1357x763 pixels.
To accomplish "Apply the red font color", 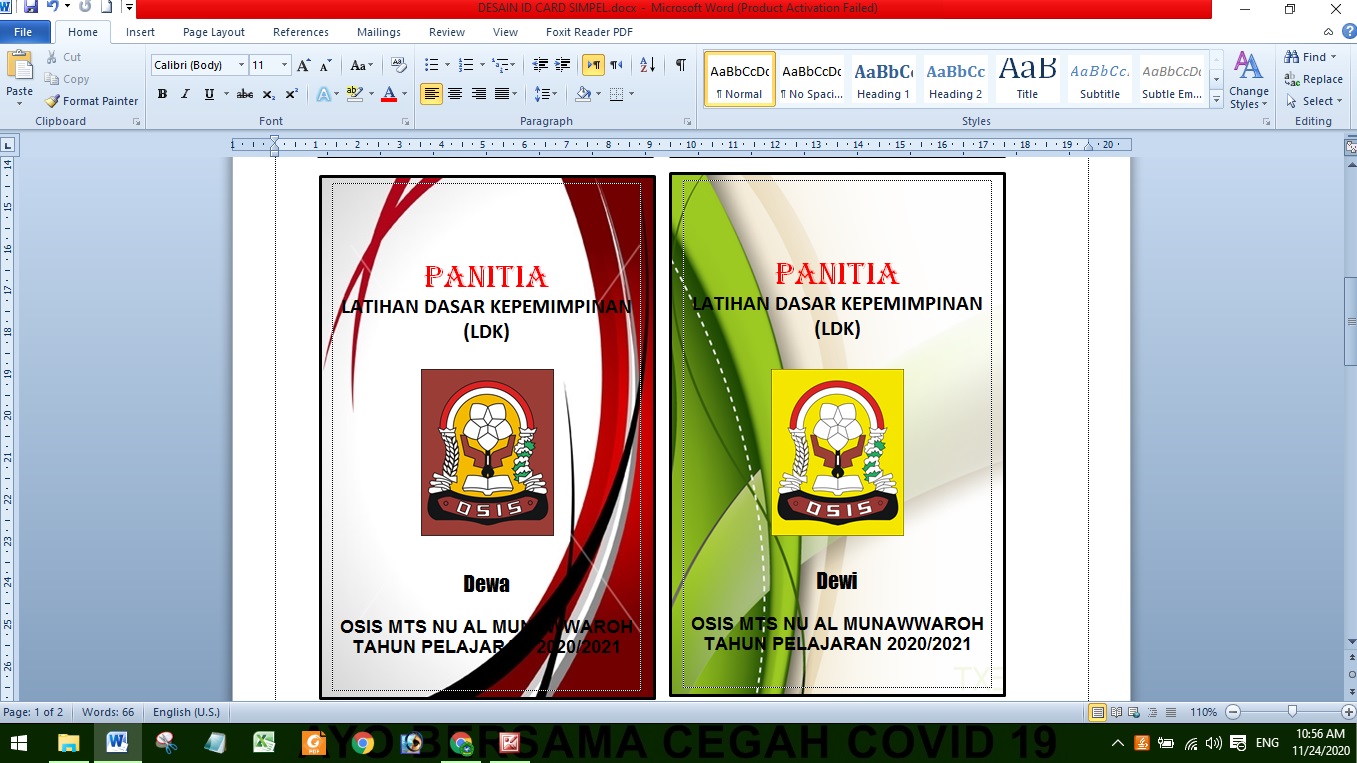I will pos(389,94).
